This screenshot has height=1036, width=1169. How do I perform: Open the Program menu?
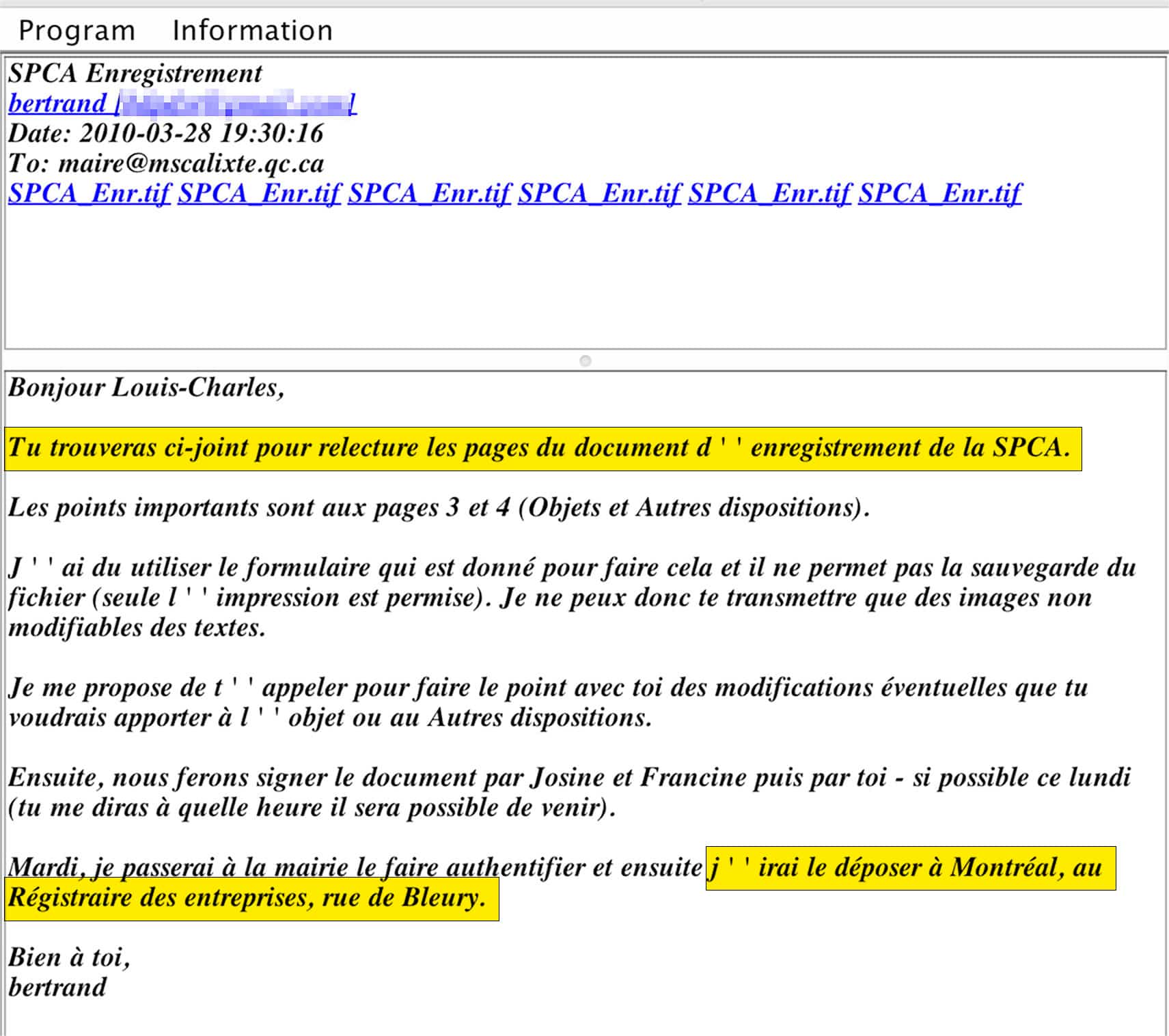click(x=77, y=31)
